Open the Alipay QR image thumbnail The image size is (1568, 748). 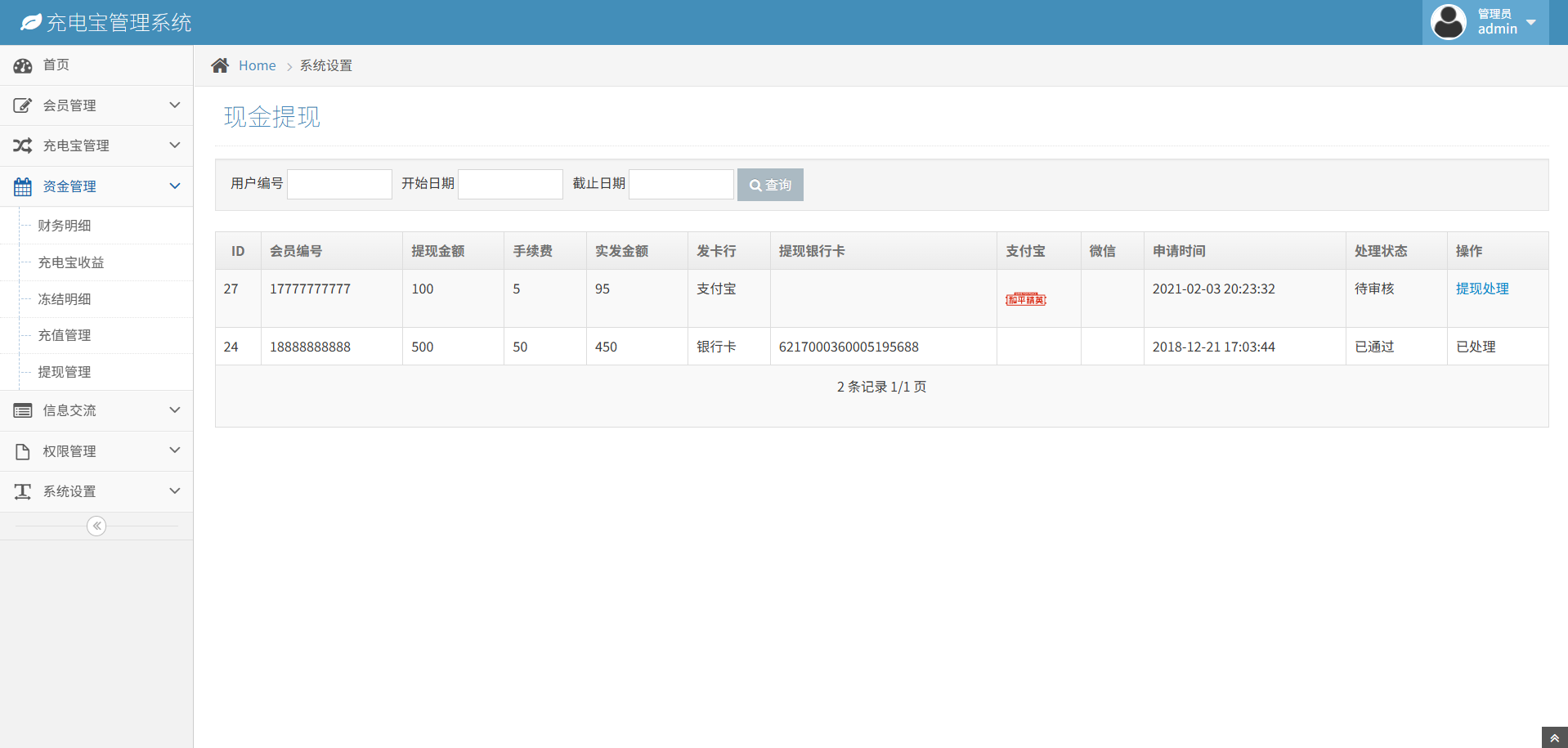point(1025,299)
